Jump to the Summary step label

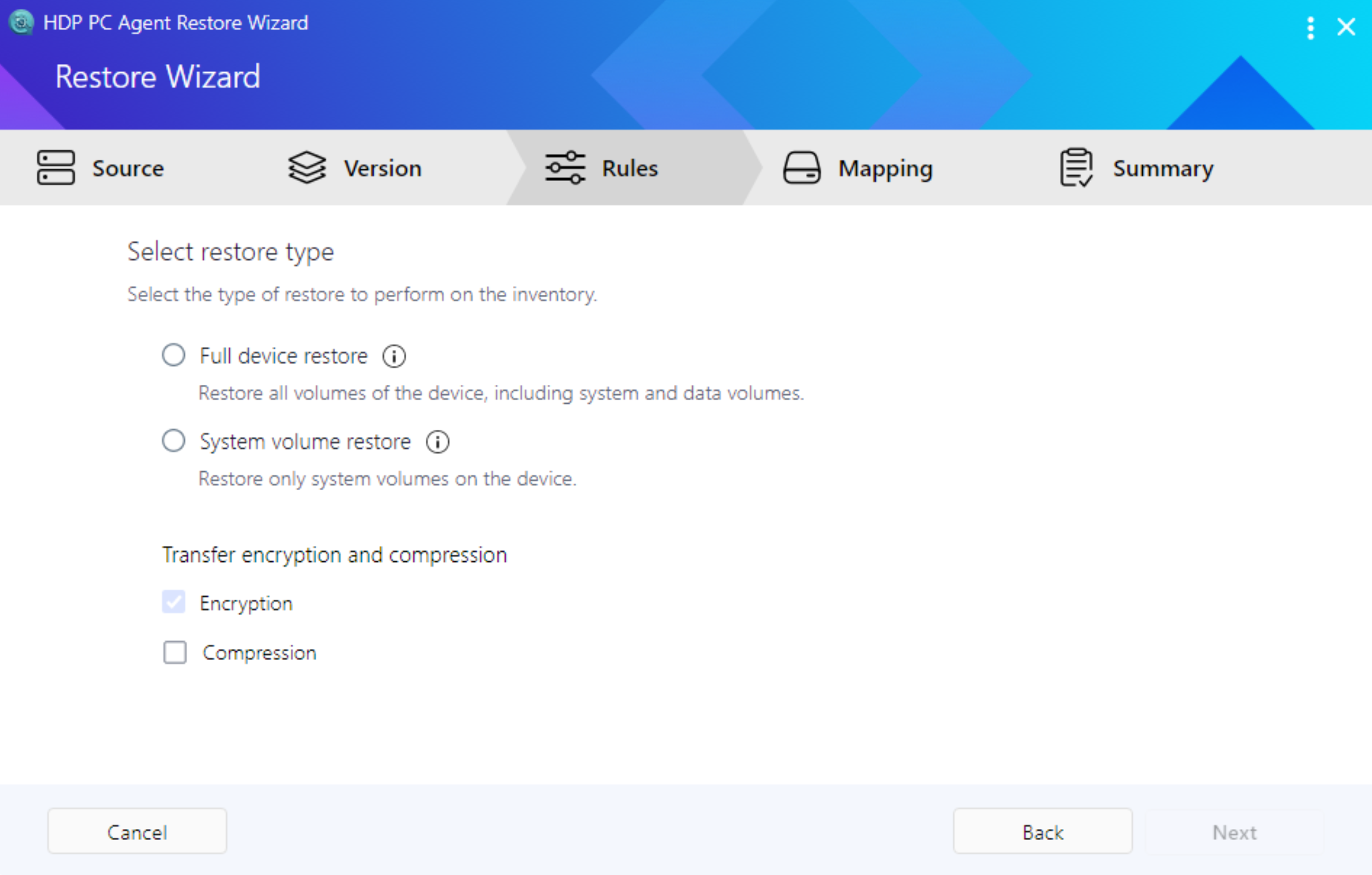tap(1163, 168)
